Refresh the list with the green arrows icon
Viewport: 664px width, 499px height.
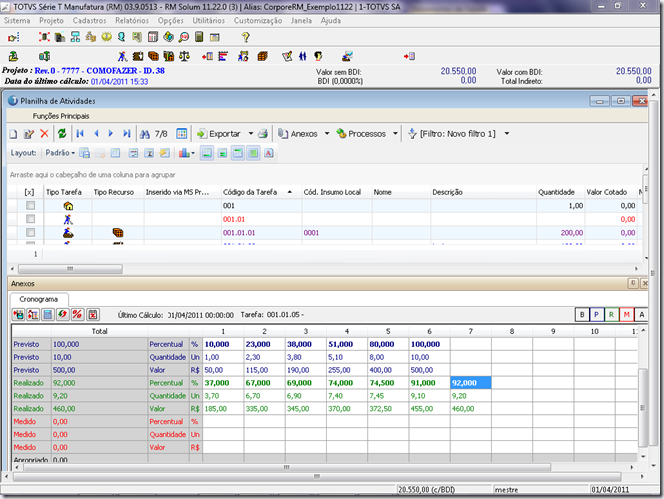[62, 134]
